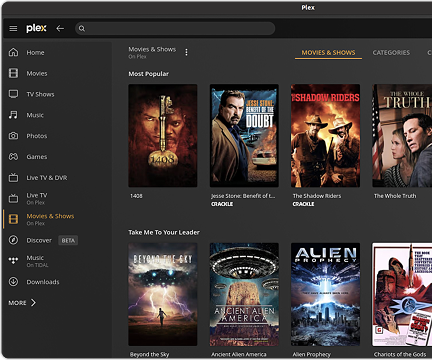Click the Music note icon
The width and height of the screenshot is (432, 360).
(x=13, y=115)
